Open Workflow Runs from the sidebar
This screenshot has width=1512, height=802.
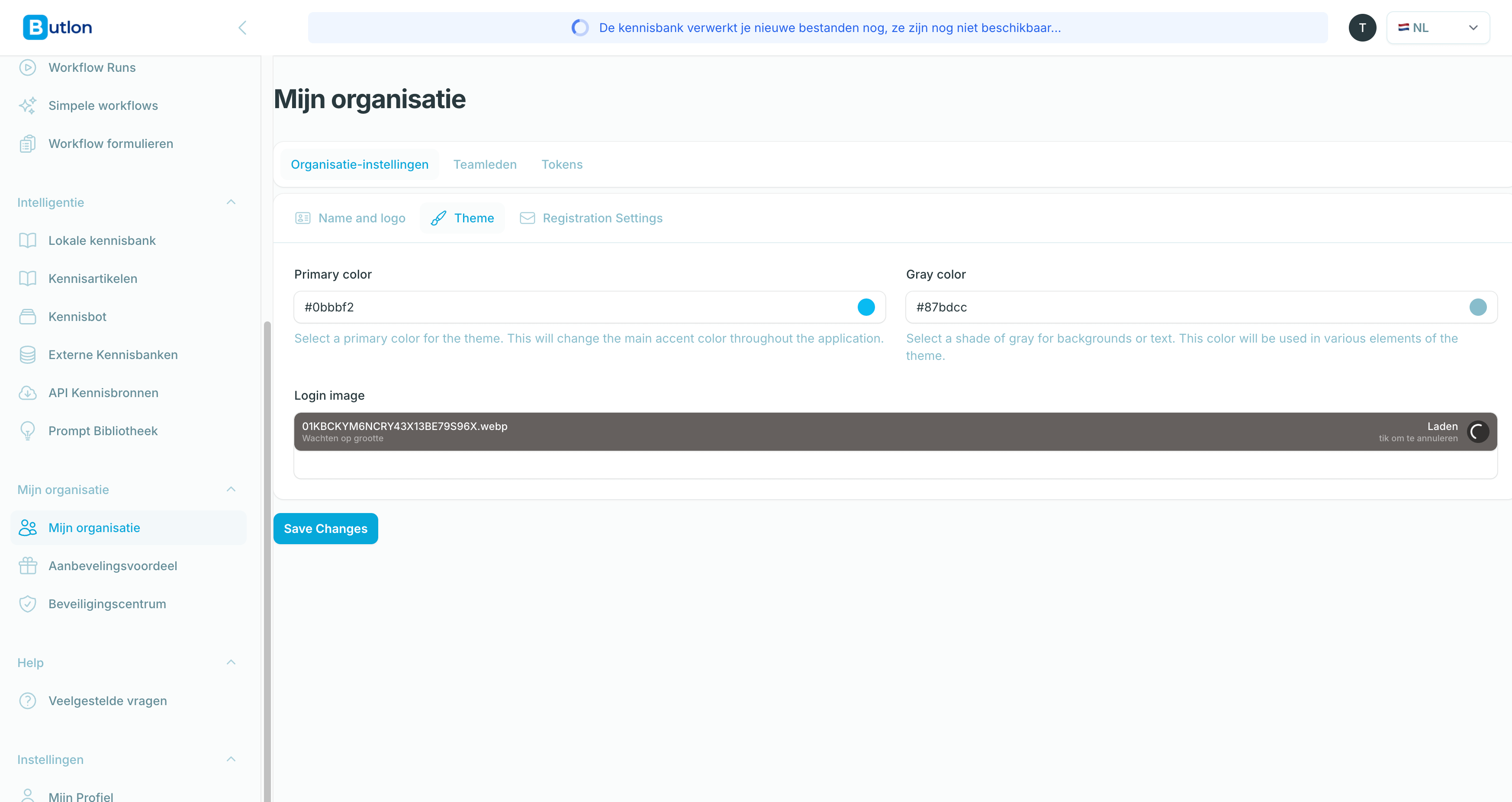point(92,67)
